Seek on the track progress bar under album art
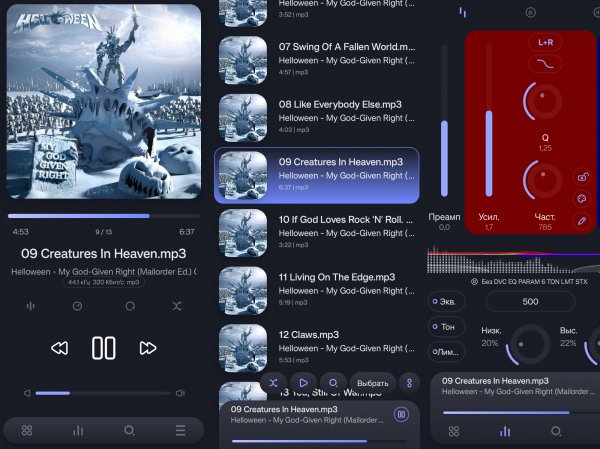 coord(104,216)
